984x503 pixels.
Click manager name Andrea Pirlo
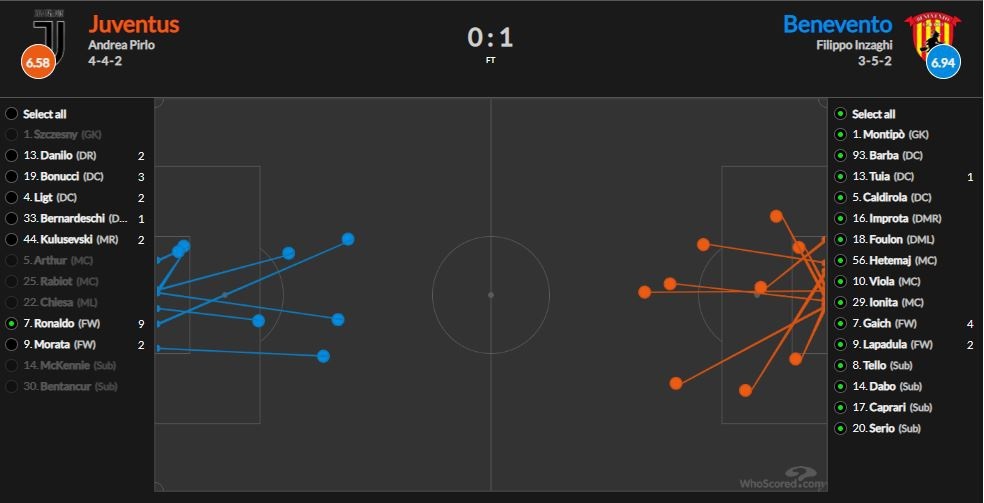click(121, 45)
